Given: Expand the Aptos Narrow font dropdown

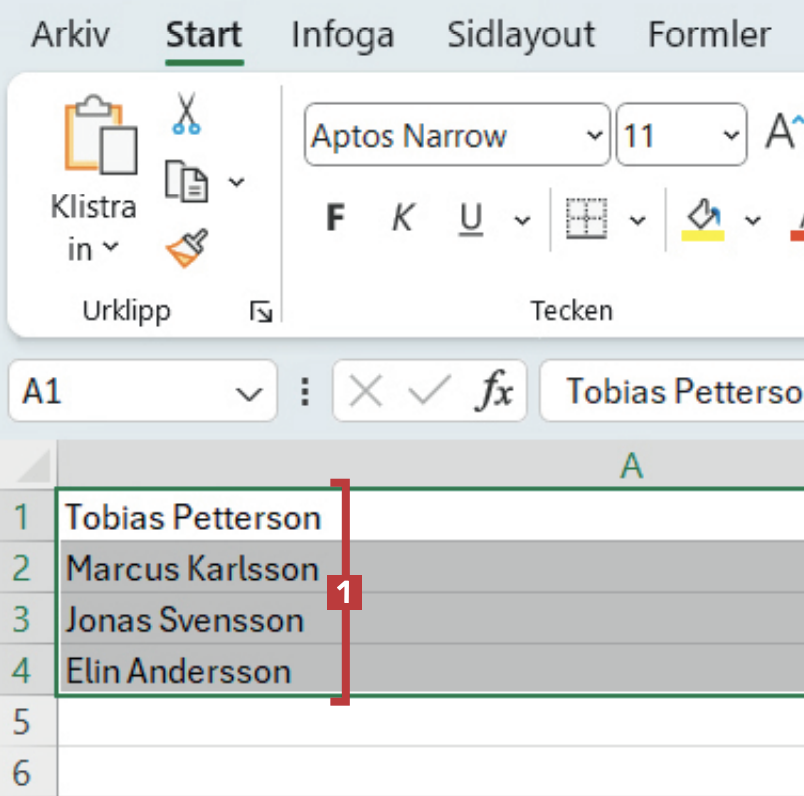Looking at the screenshot, I should click(x=595, y=135).
